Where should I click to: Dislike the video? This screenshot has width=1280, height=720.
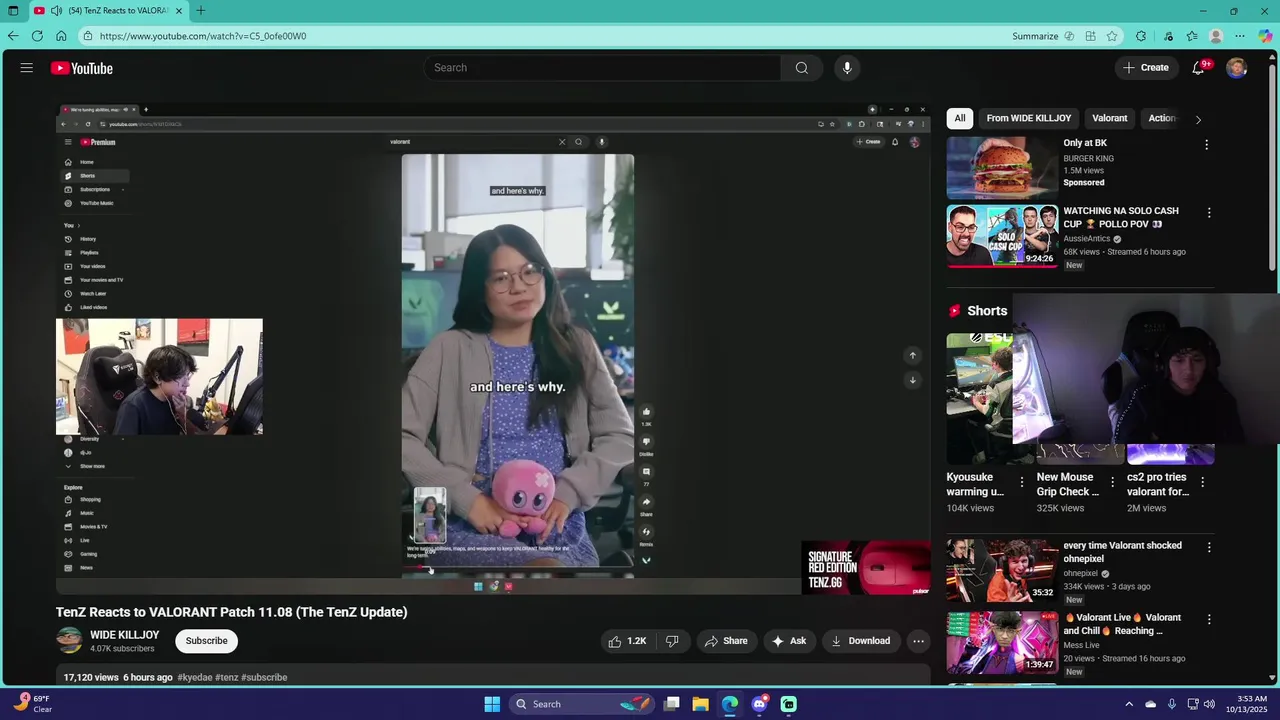672,641
